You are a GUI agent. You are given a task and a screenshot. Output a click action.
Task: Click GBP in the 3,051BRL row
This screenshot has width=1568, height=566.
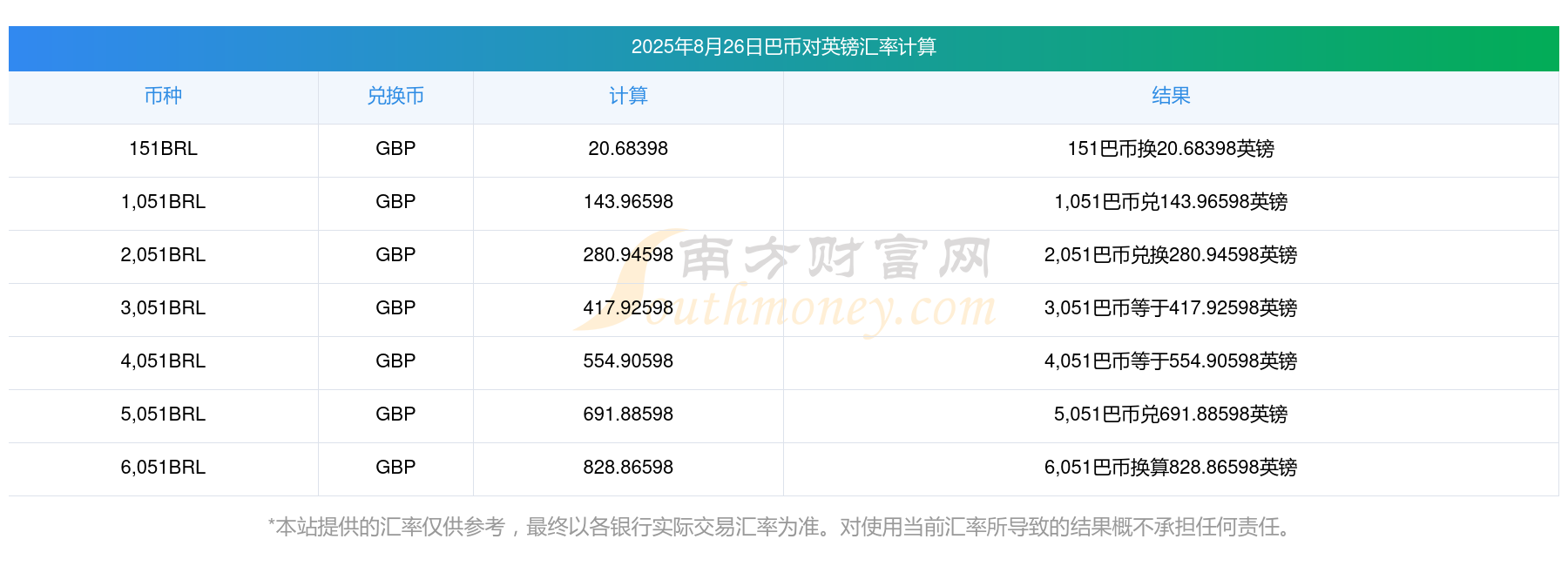click(395, 308)
